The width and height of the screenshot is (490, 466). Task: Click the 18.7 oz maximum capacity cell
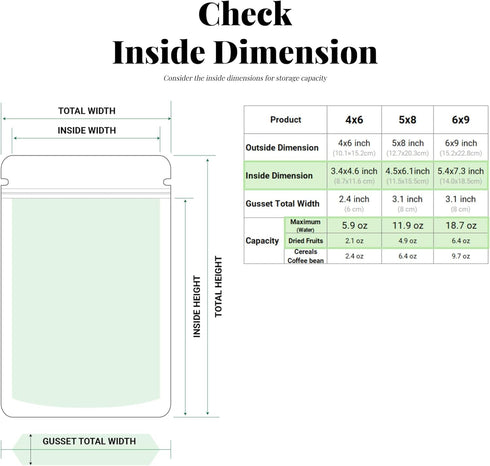[461, 226]
